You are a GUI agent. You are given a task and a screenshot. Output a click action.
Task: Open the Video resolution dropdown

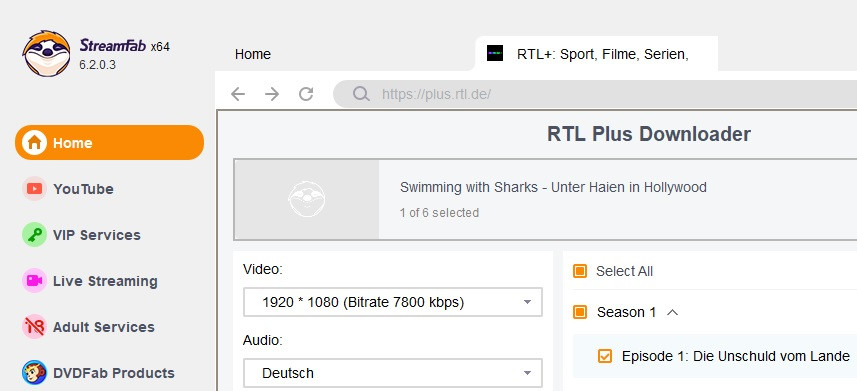pos(392,302)
